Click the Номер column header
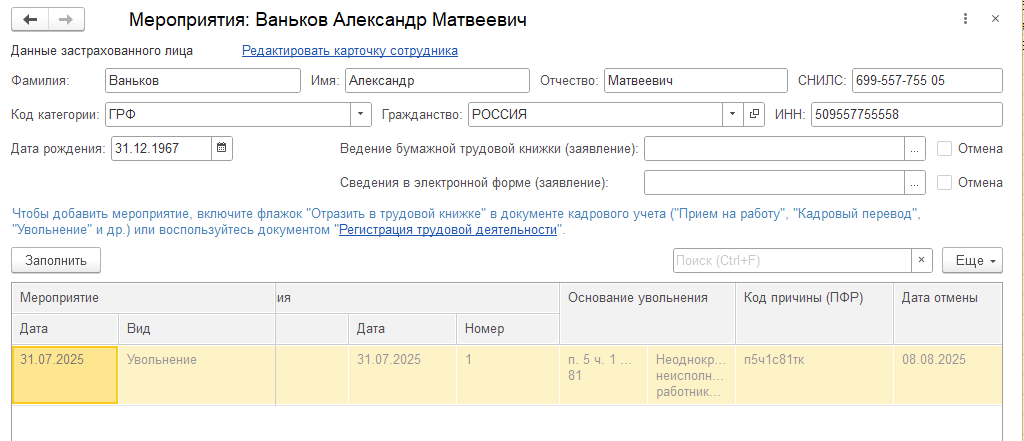The width and height of the screenshot is (1024, 441). [x=507, y=329]
